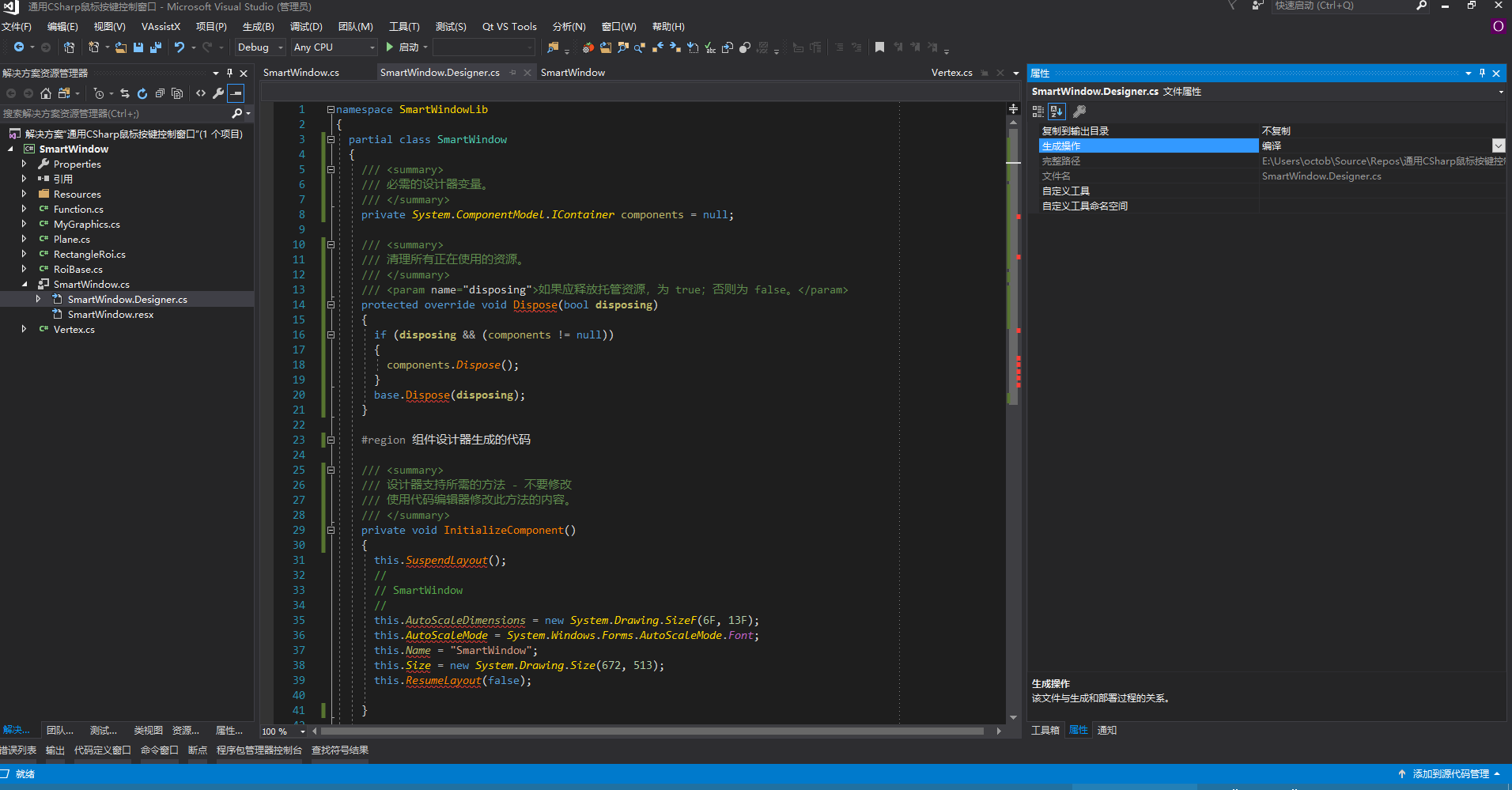Click the Home icon in Solution Explorer
Viewport: 1512px width, 790px height.
pos(46,93)
